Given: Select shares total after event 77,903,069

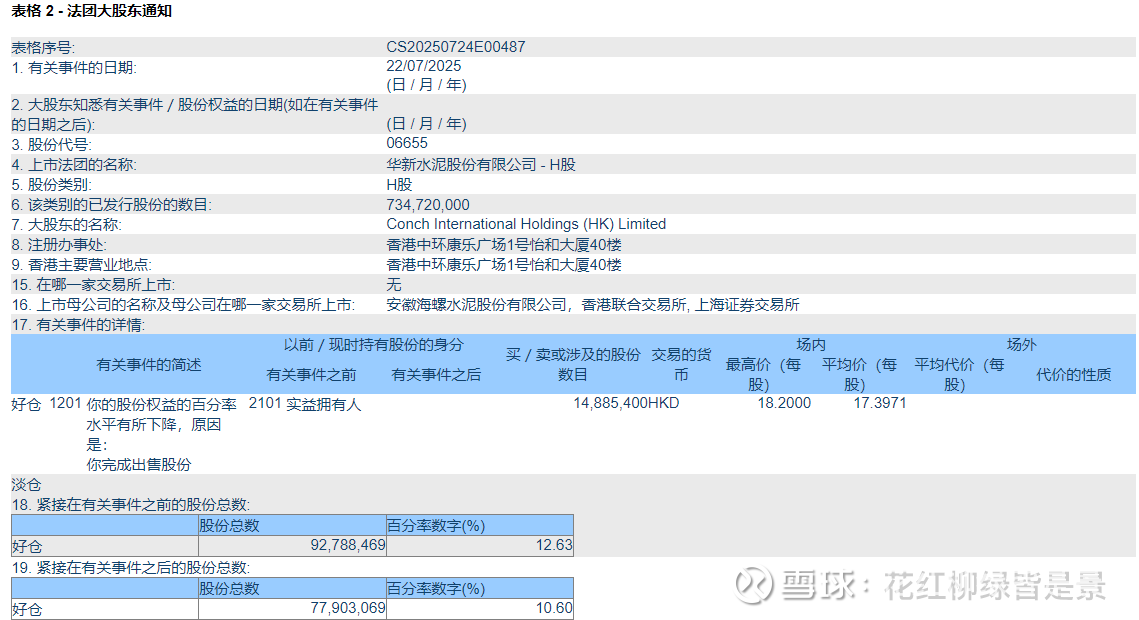Looking at the screenshot, I should coord(348,608).
